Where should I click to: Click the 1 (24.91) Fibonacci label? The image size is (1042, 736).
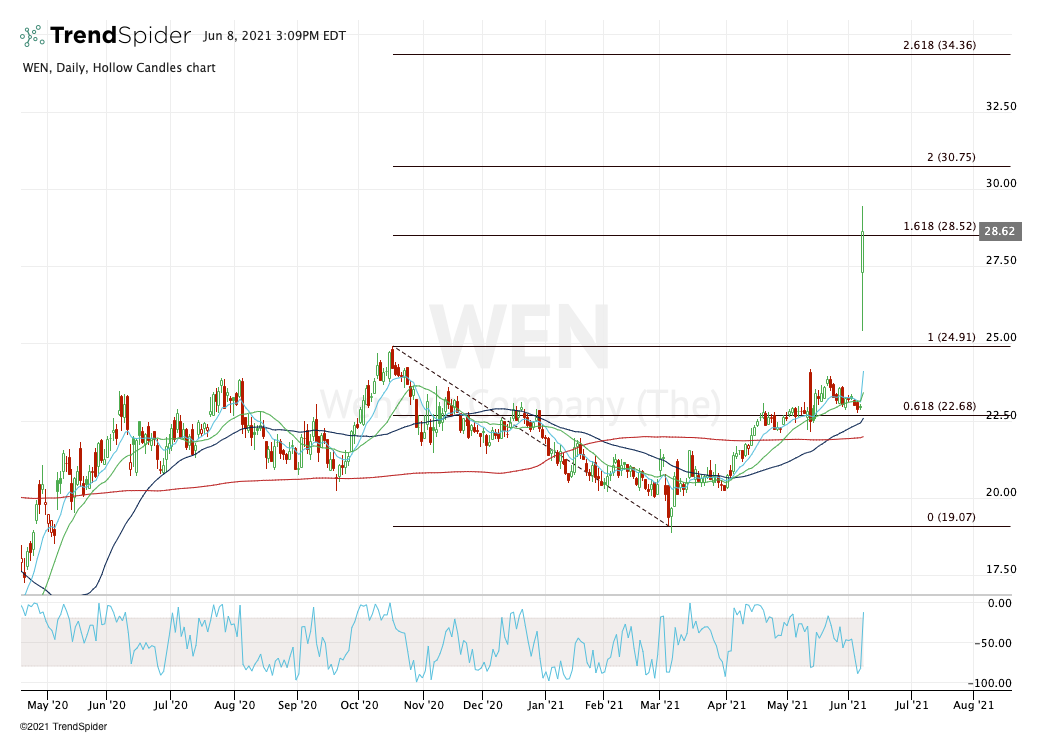pyautogui.click(x=951, y=337)
